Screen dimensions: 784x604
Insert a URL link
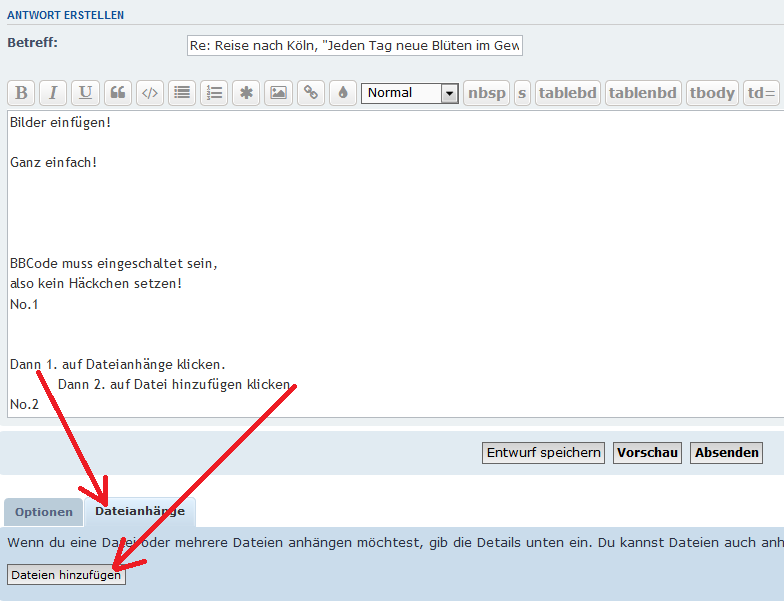click(x=311, y=93)
